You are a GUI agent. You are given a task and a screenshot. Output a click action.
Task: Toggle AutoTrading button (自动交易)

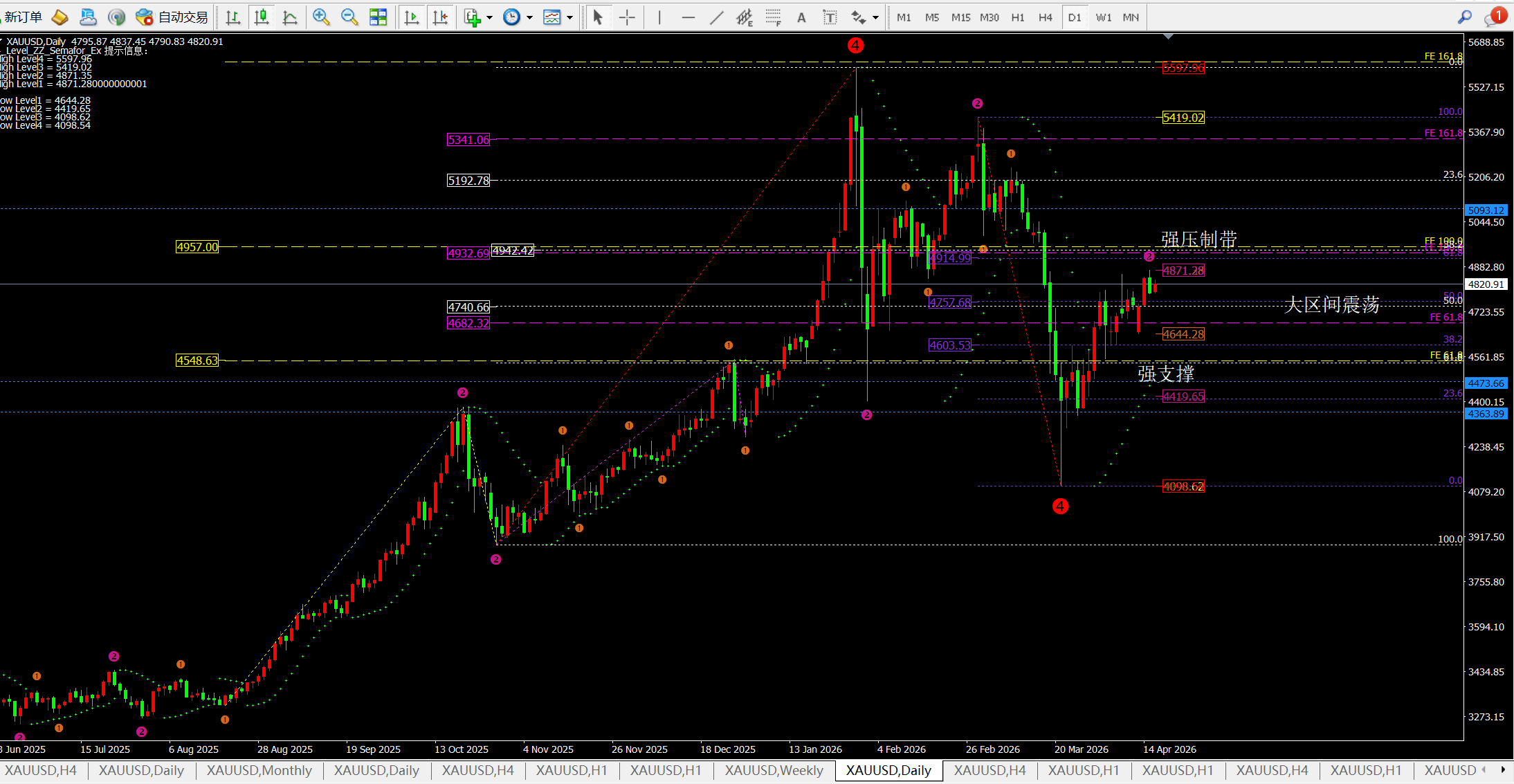pyautogui.click(x=173, y=17)
